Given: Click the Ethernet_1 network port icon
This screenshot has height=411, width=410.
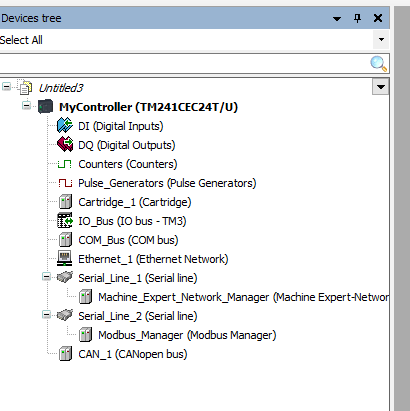Looking at the screenshot, I should [x=64, y=259].
